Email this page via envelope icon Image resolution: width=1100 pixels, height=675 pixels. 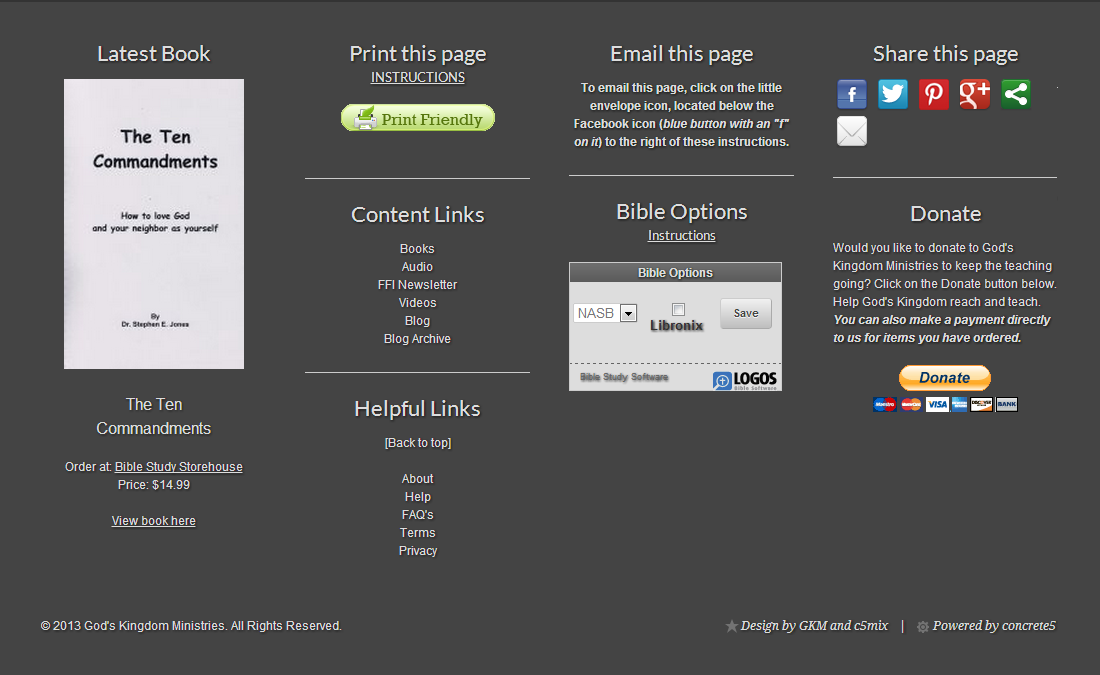(x=852, y=131)
